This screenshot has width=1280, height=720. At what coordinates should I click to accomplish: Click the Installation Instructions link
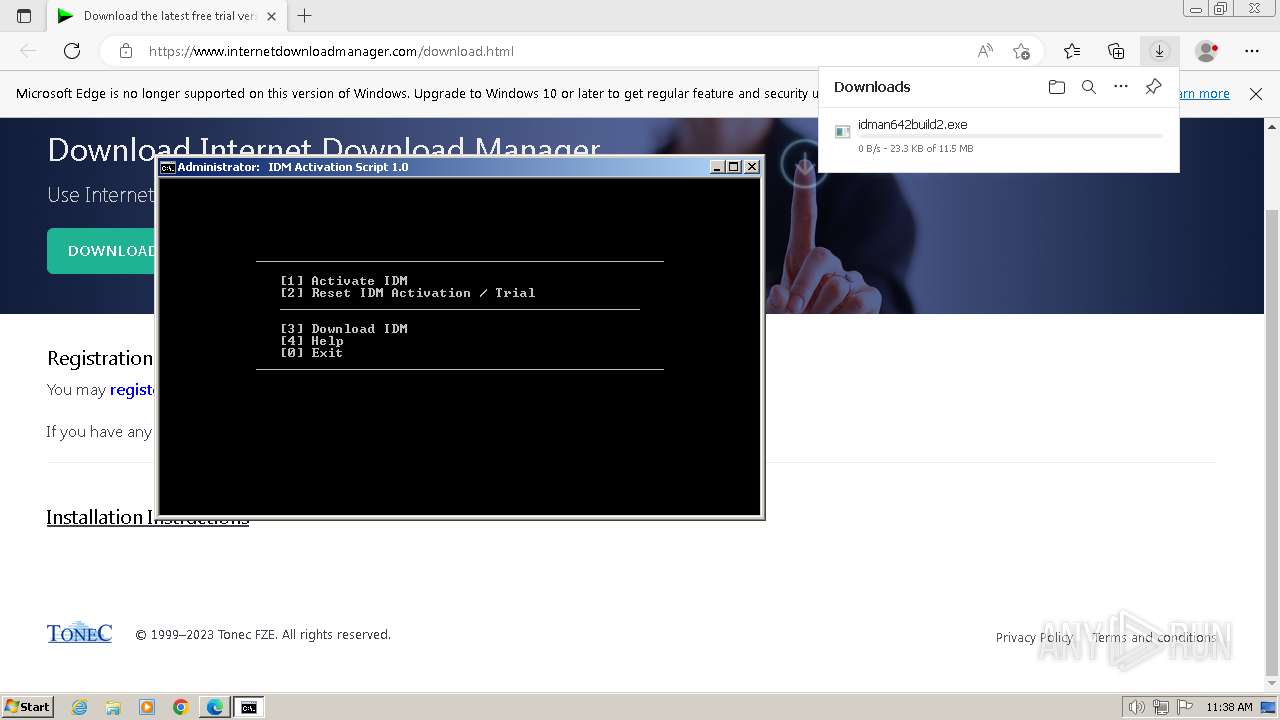pyautogui.click(x=147, y=517)
